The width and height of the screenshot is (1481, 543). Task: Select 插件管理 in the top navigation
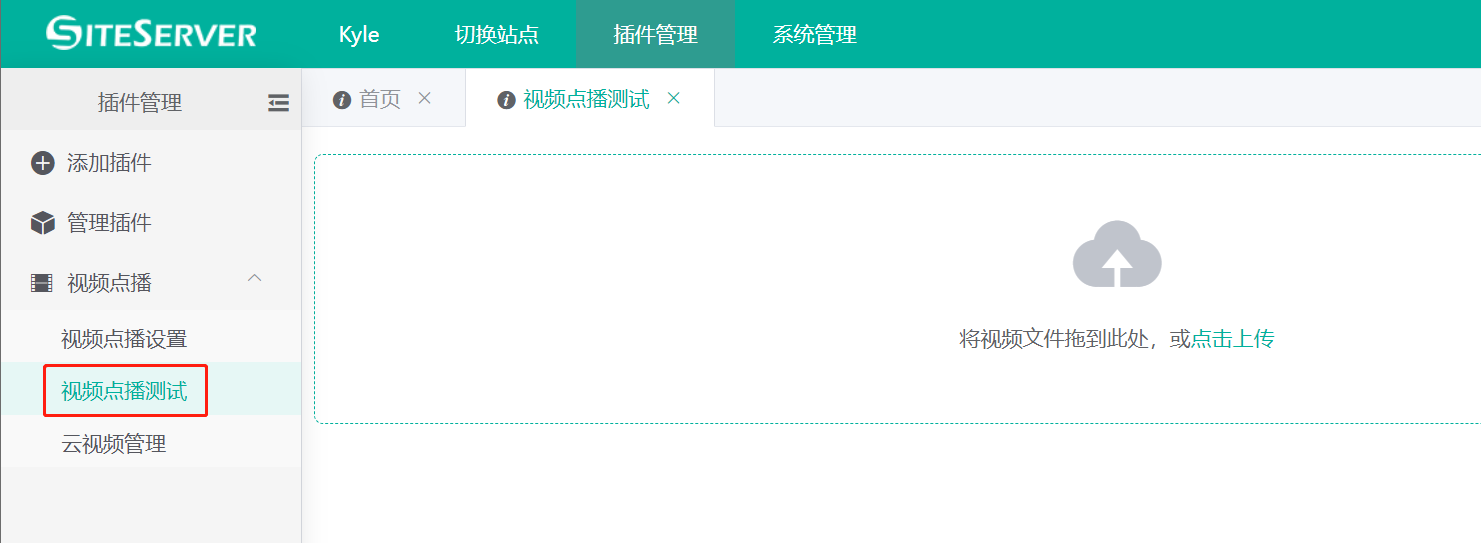click(x=655, y=34)
